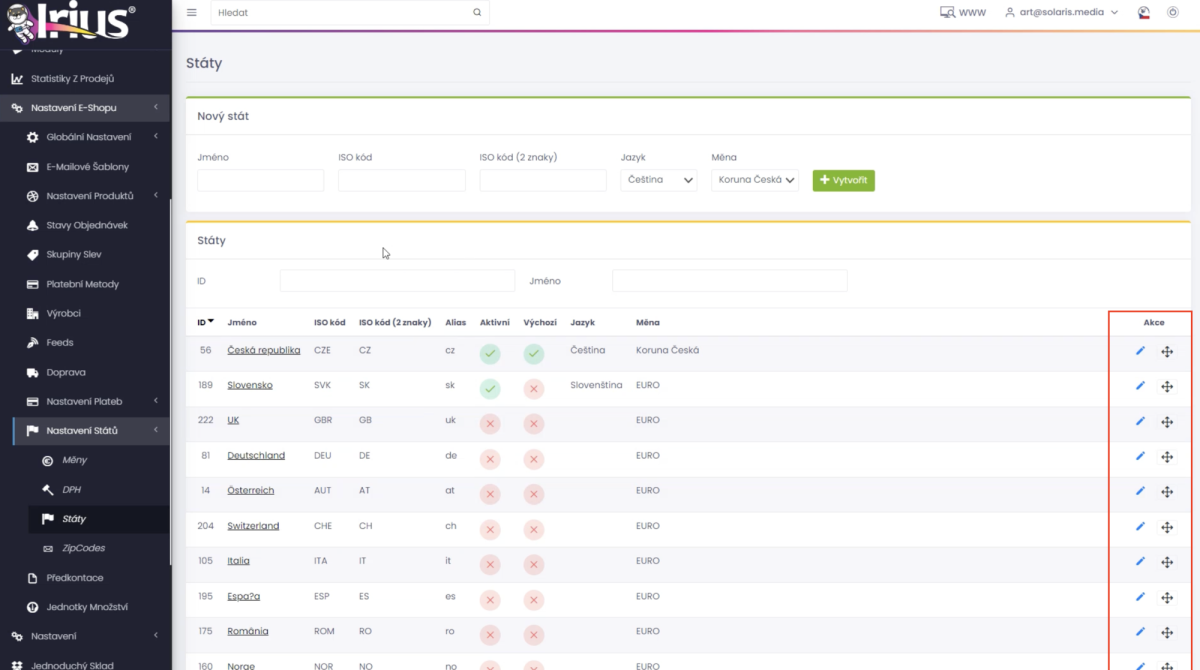Open Měny under Nastavení Států
The width and height of the screenshot is (1200, 670).
point(74,460)
